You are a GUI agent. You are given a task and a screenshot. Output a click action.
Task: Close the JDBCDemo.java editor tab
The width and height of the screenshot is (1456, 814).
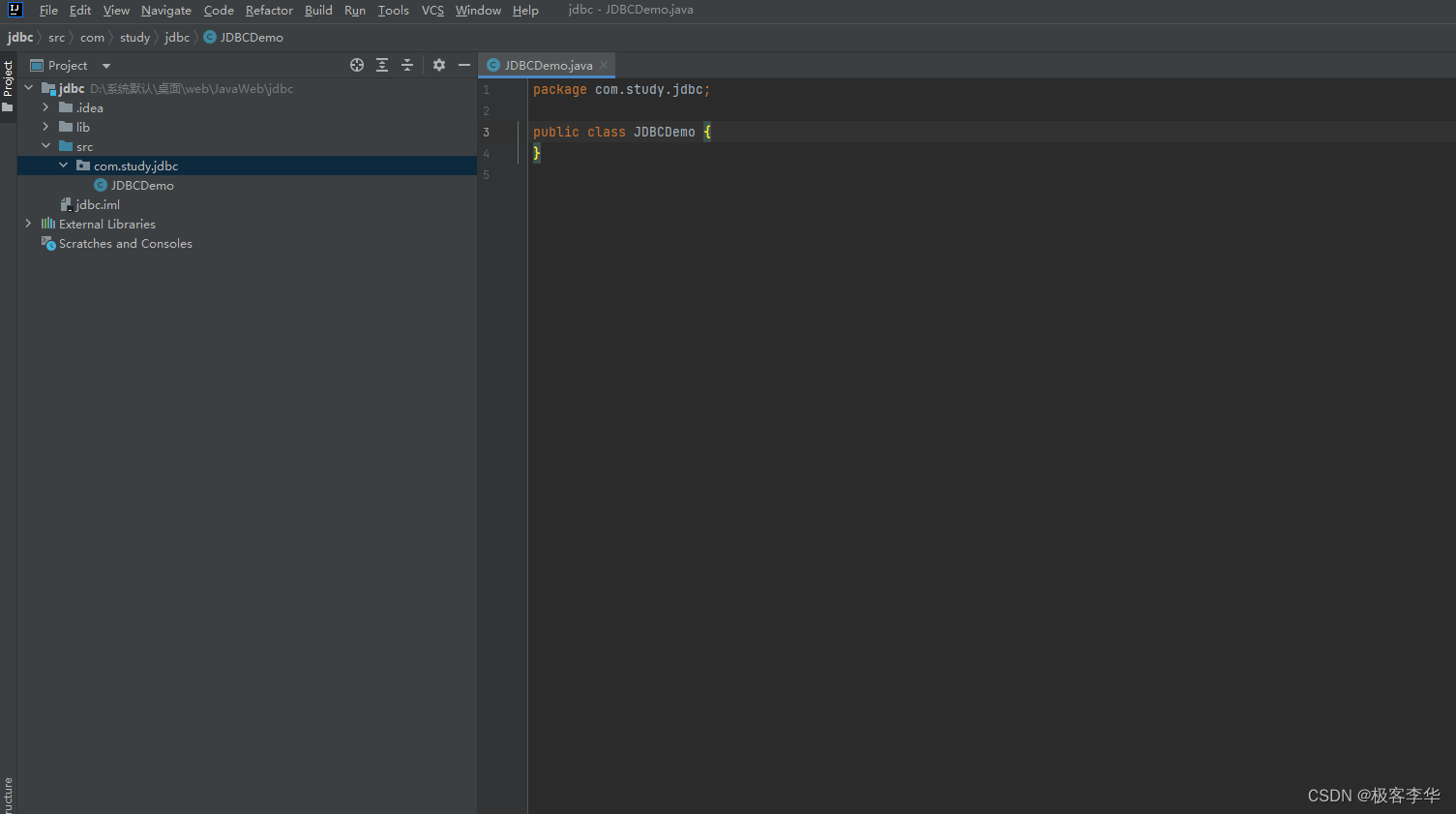(x=604, y=65)
